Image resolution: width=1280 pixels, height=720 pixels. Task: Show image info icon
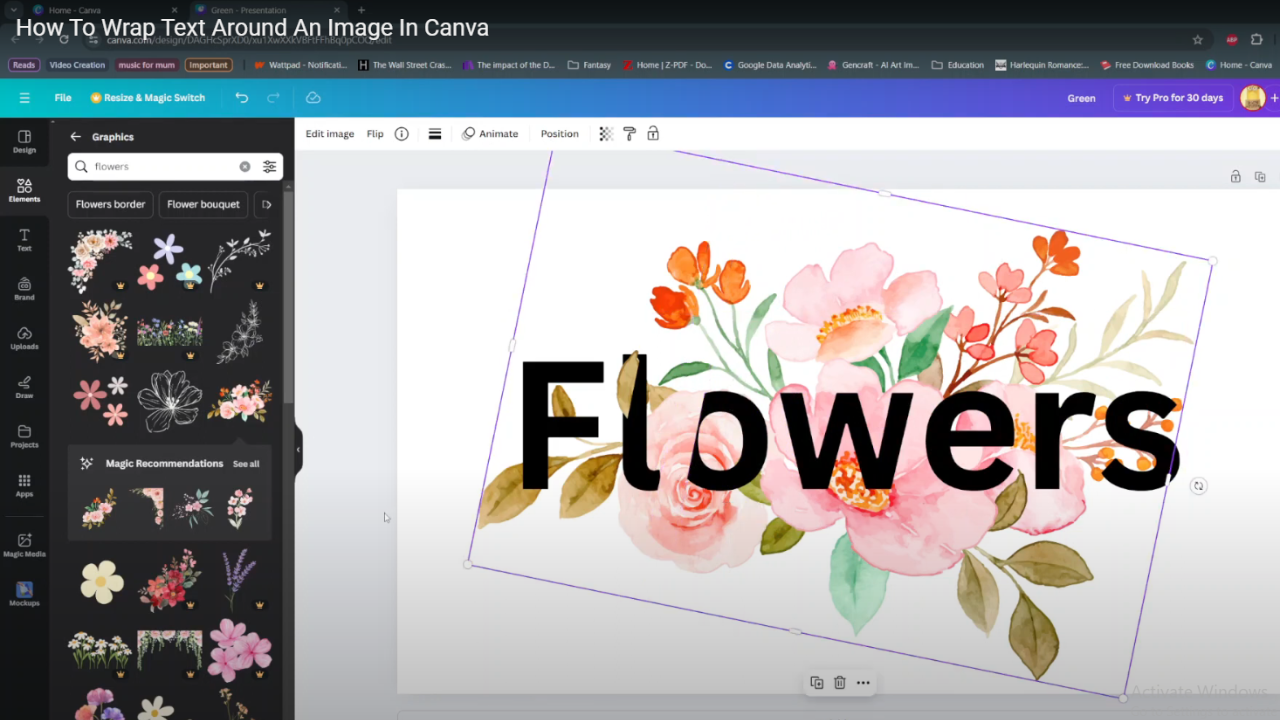tap(401, 134)
